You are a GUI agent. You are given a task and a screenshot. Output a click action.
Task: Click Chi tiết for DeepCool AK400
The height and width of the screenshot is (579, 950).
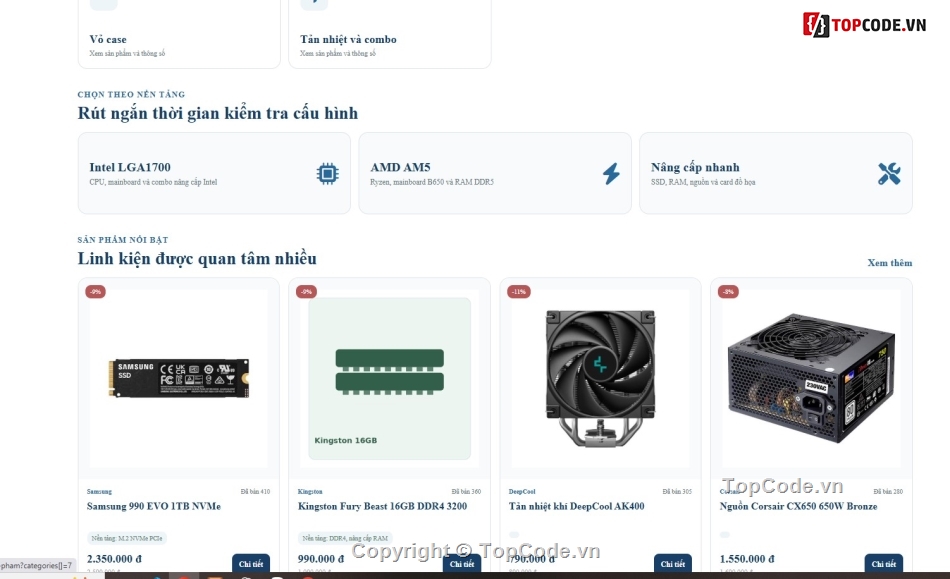pos(673,563)
